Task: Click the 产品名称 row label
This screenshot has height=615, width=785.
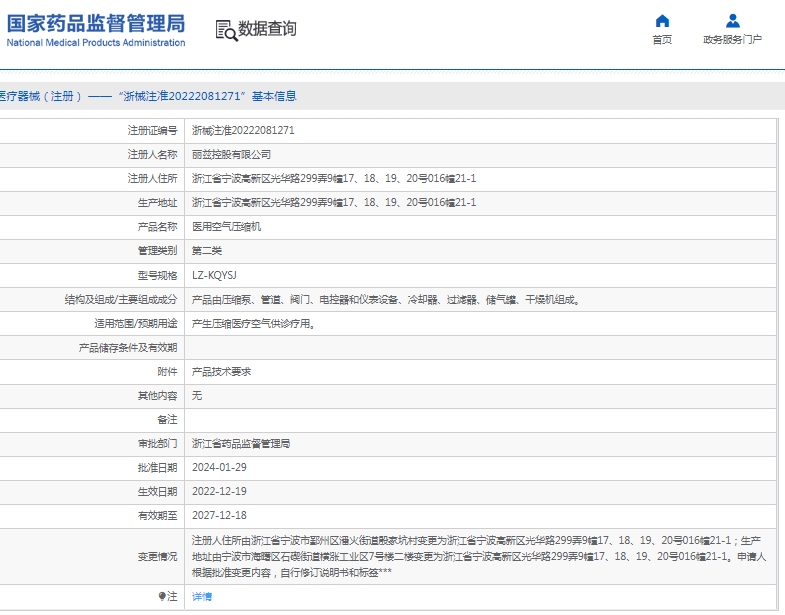Action: (x=157, y=226)
